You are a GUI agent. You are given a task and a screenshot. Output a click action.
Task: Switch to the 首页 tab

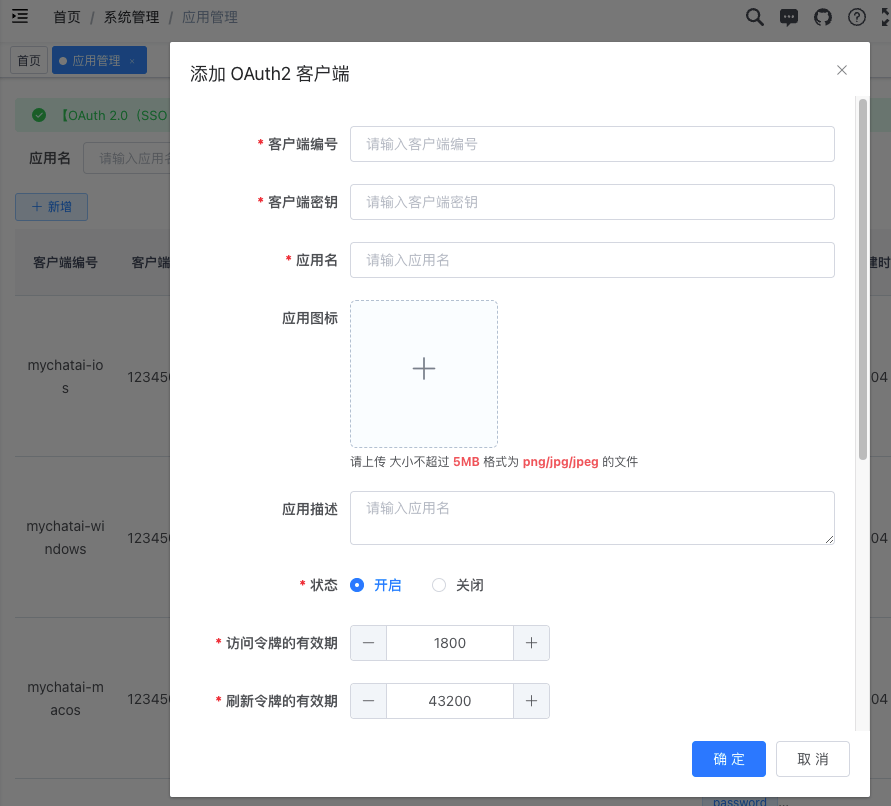point(29,60)
